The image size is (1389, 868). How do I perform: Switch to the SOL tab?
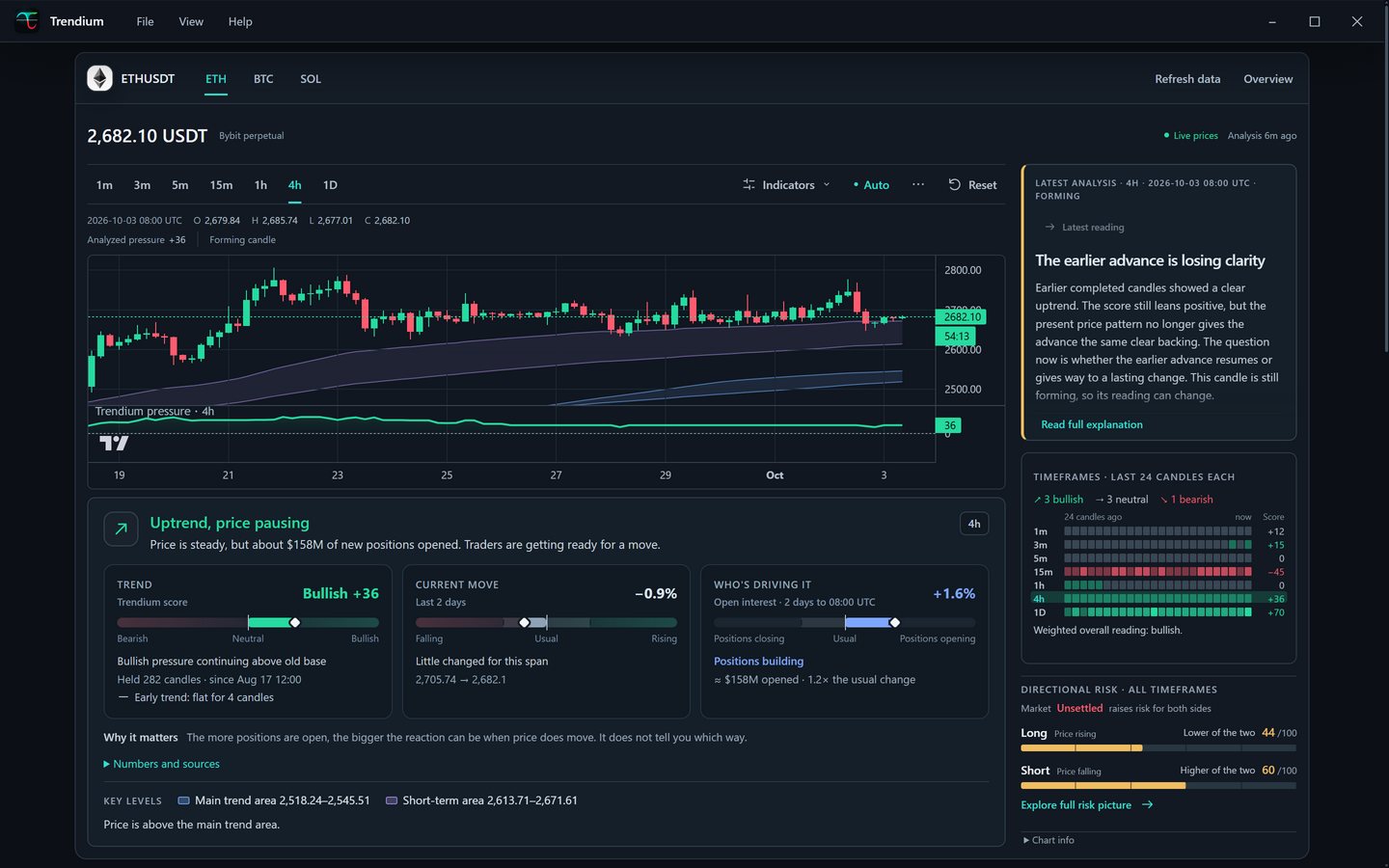pos(311,79)
